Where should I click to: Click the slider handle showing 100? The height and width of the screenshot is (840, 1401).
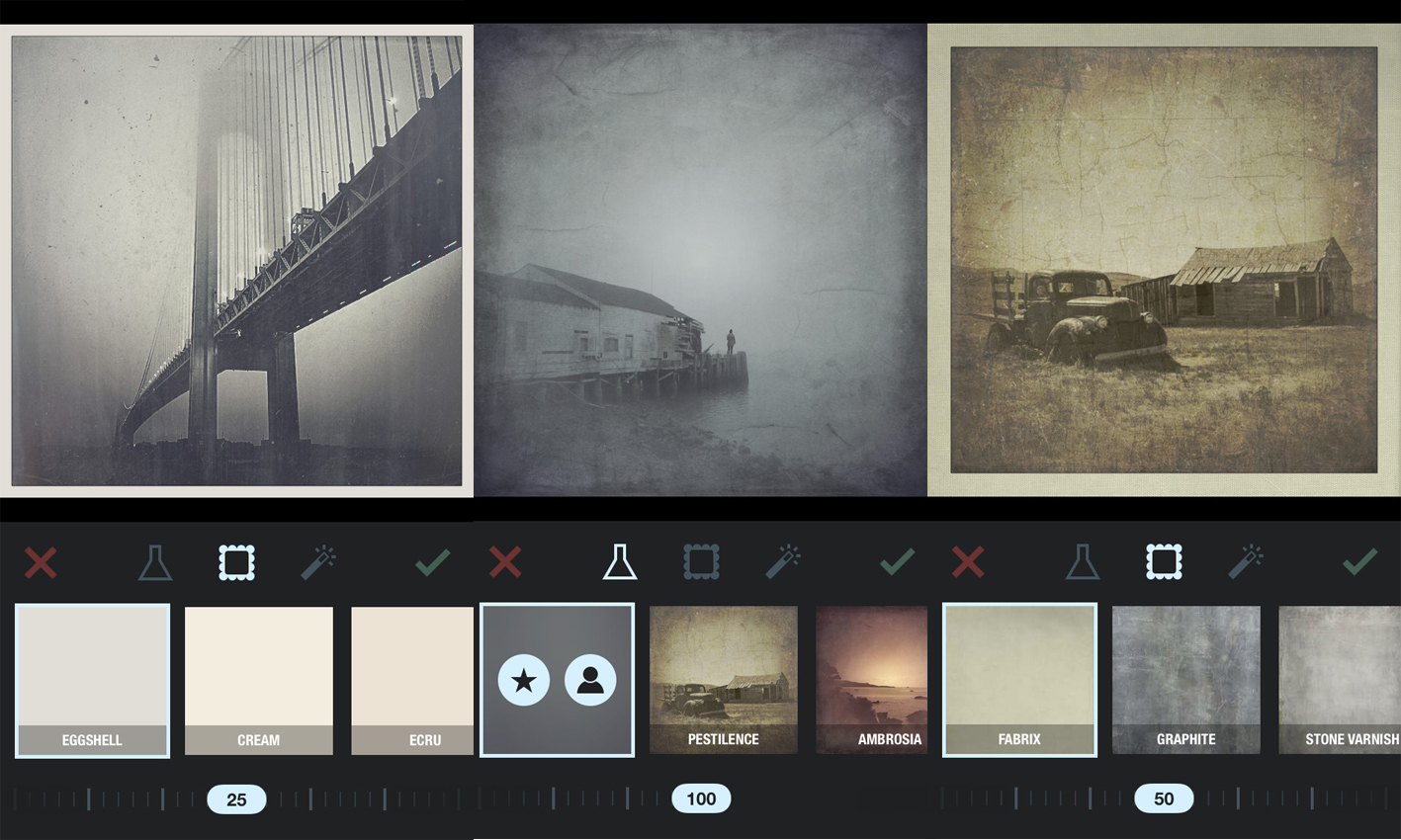click(x=701, y=798)
